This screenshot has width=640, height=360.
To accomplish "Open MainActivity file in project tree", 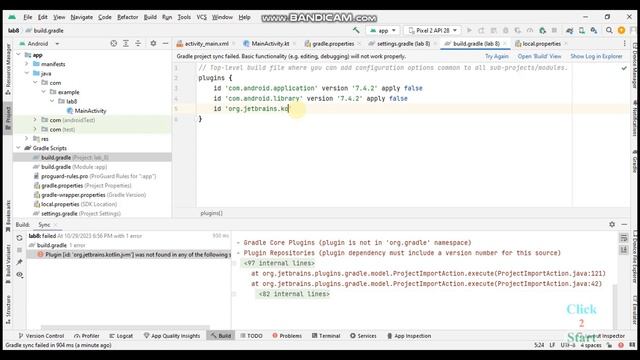I will [x=90, y=111].
